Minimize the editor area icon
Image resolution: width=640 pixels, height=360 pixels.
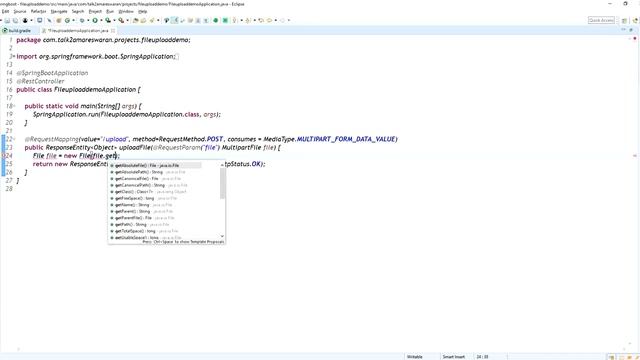(x=623, y=30)
